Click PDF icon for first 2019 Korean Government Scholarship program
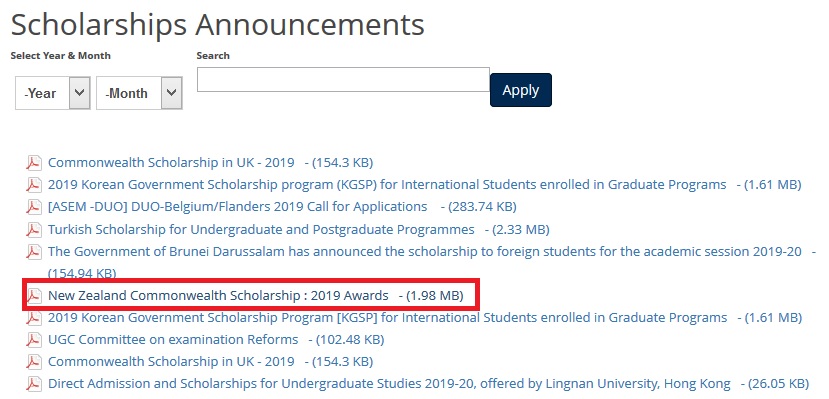The image size is (829, 399). pos(34,185)
